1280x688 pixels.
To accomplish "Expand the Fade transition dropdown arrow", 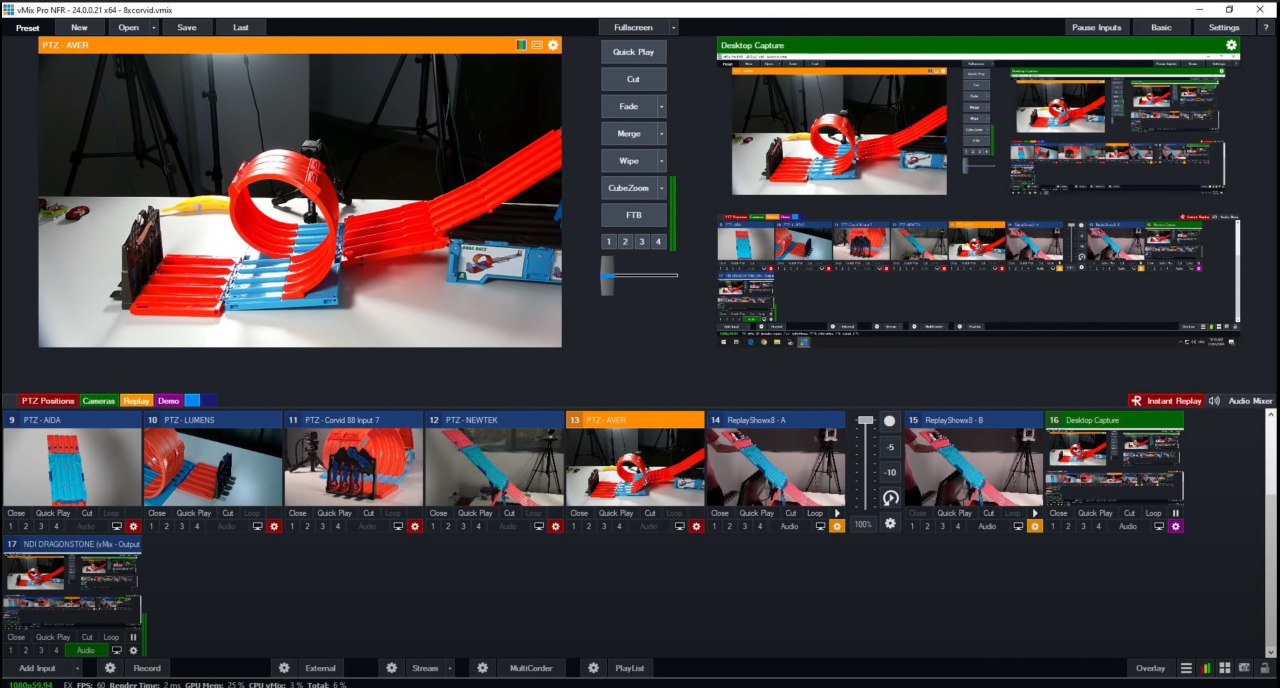I will pyautogui.click(x=661, y=106).
